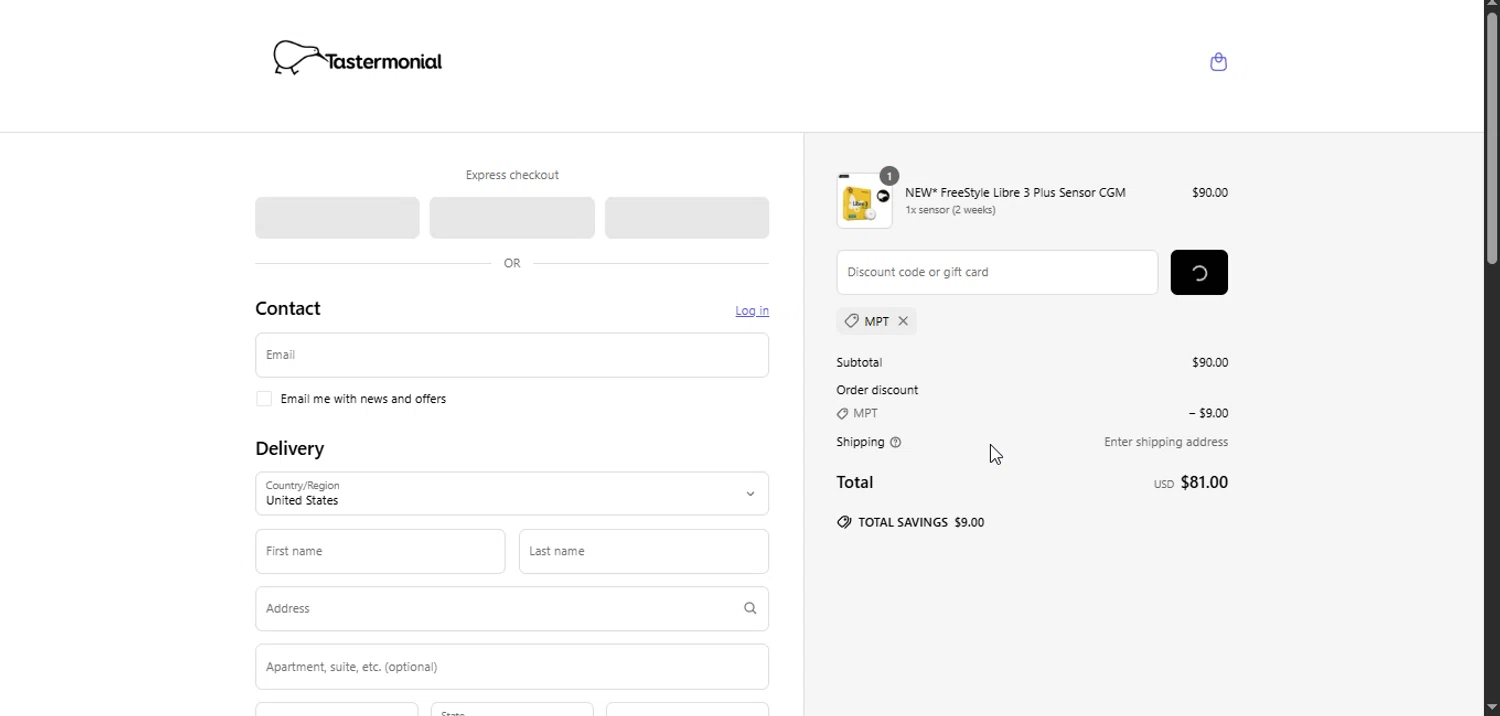Click the scrollbar down arrow
Image resolution: width=1500 pixels, height=716 pixels.
[1492, 708]
